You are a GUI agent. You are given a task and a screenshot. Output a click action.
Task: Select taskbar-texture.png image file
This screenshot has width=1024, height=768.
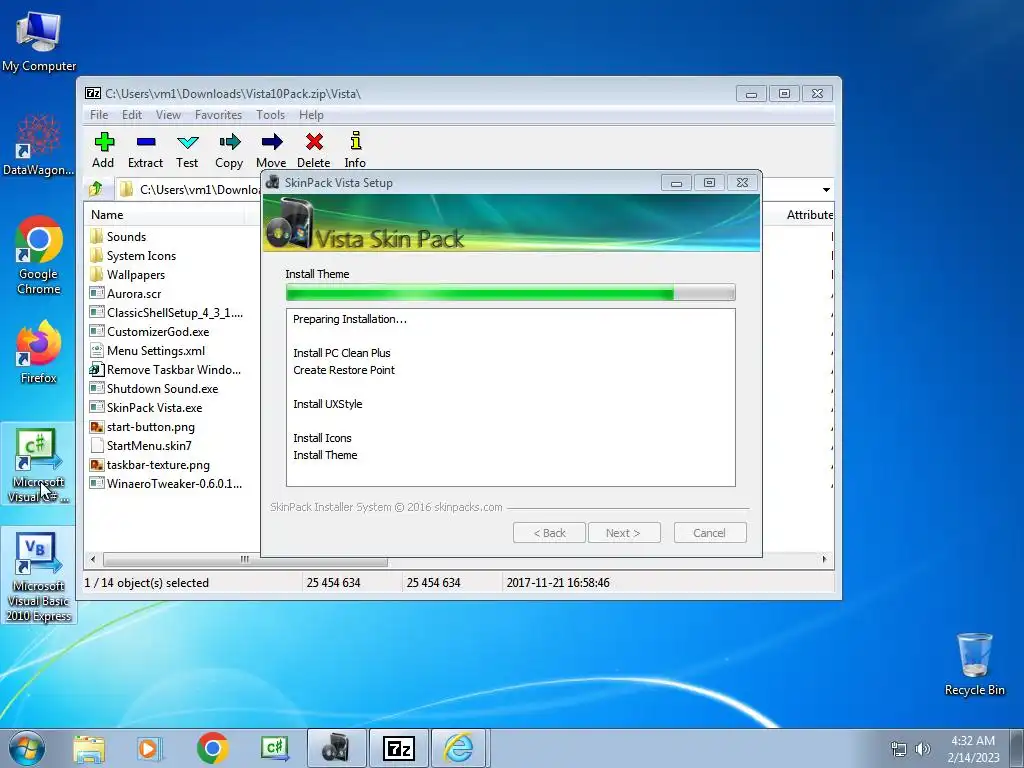point(158,464)
